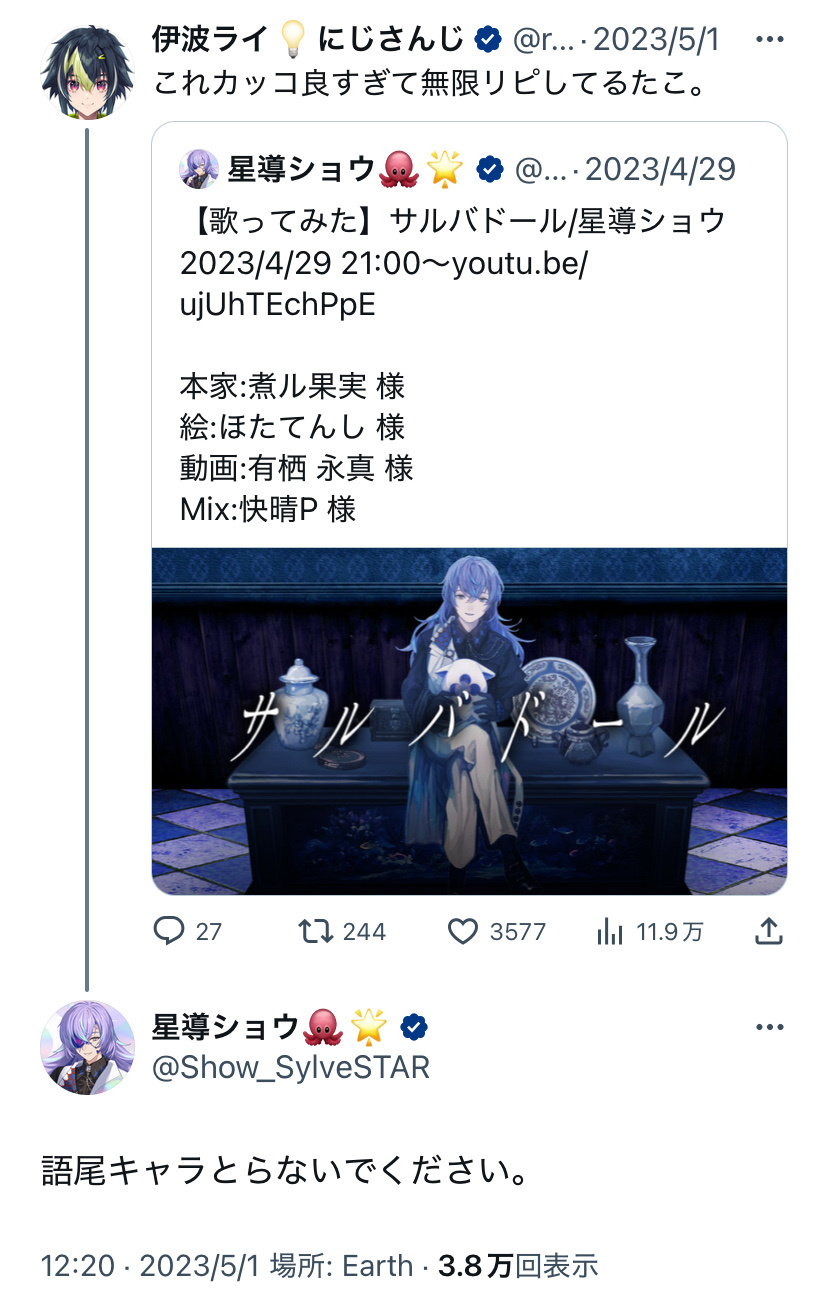828x1306 pixels.
Task: Like the tweet with 3577 hearts
Action: [x=463, y=931]
